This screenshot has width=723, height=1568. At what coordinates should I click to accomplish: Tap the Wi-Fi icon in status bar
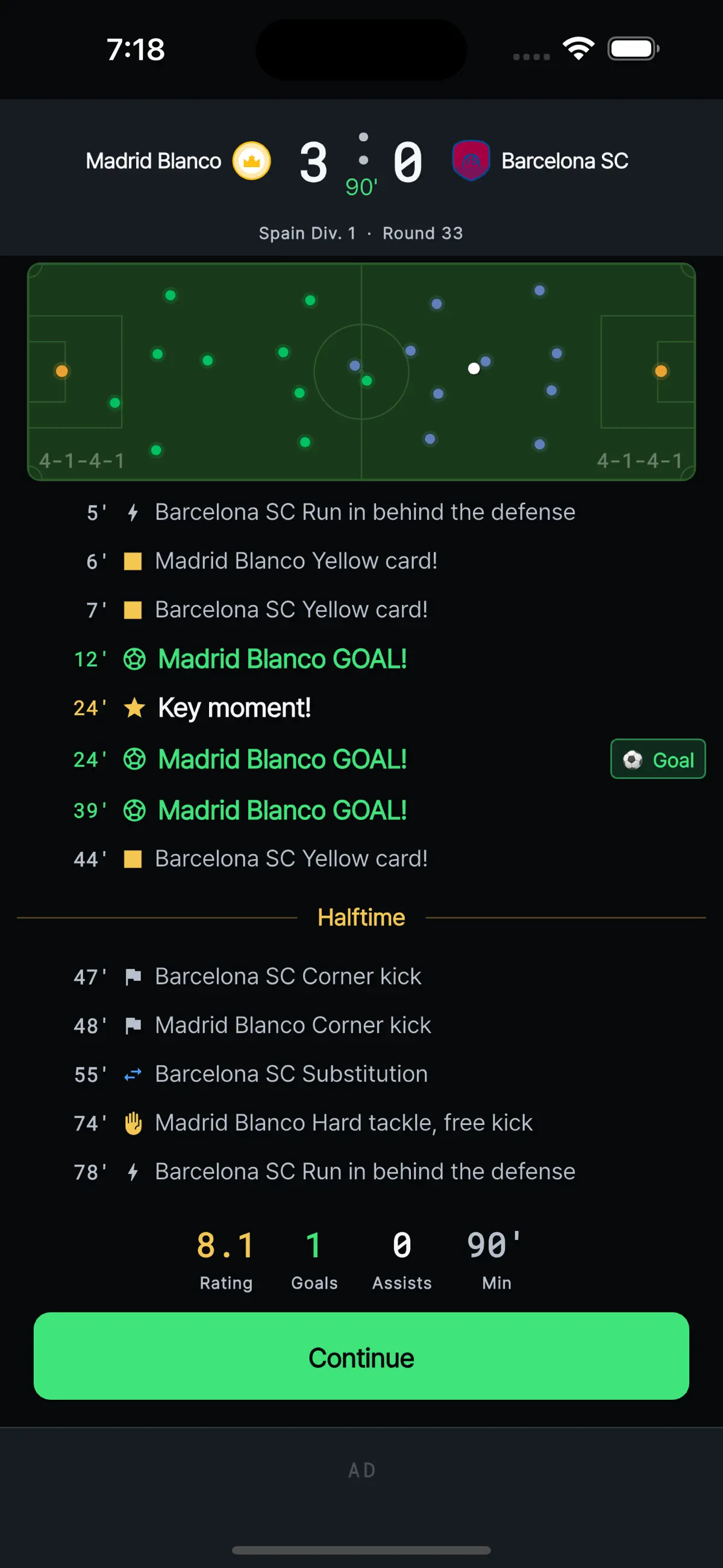click(x=578, y=49)
